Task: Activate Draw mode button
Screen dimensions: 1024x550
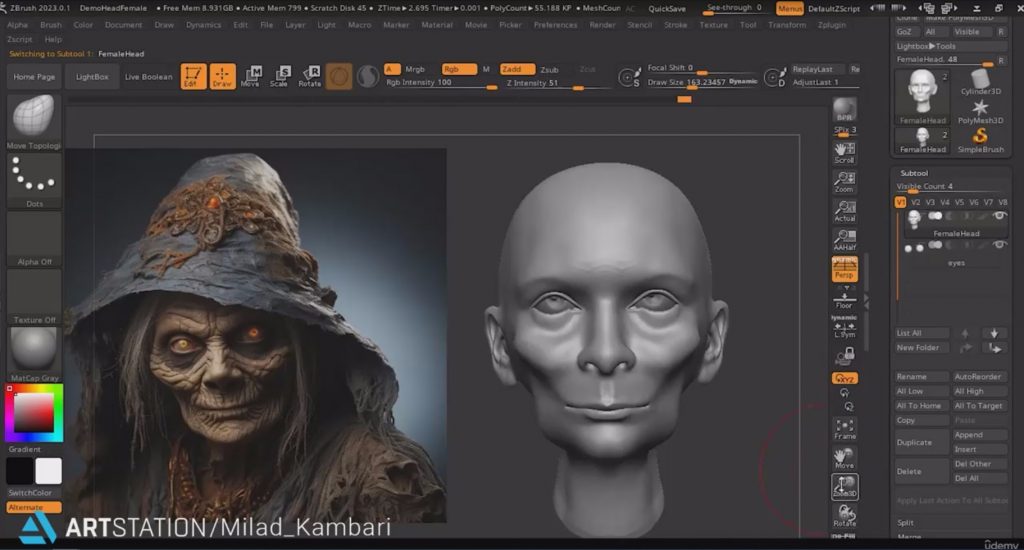Action: [x=222, y=76]
